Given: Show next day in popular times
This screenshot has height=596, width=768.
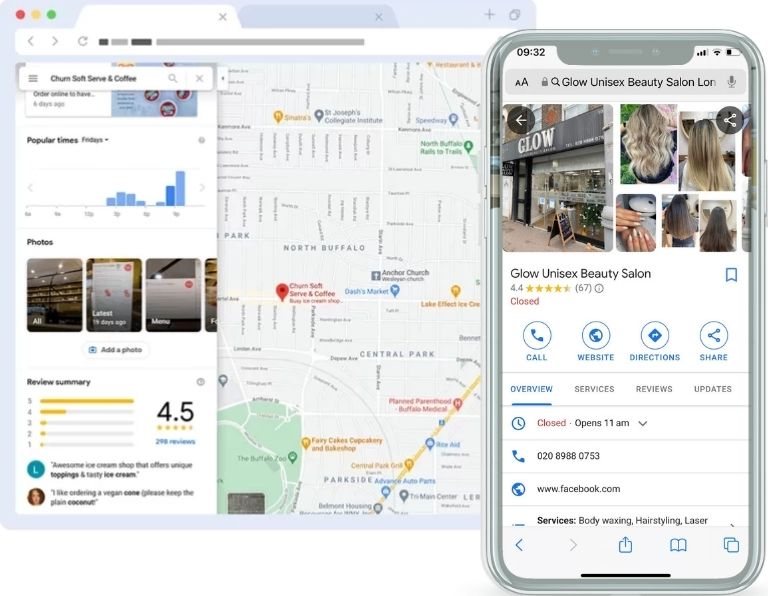Looking at the screenshot, I should pos(202,188).
